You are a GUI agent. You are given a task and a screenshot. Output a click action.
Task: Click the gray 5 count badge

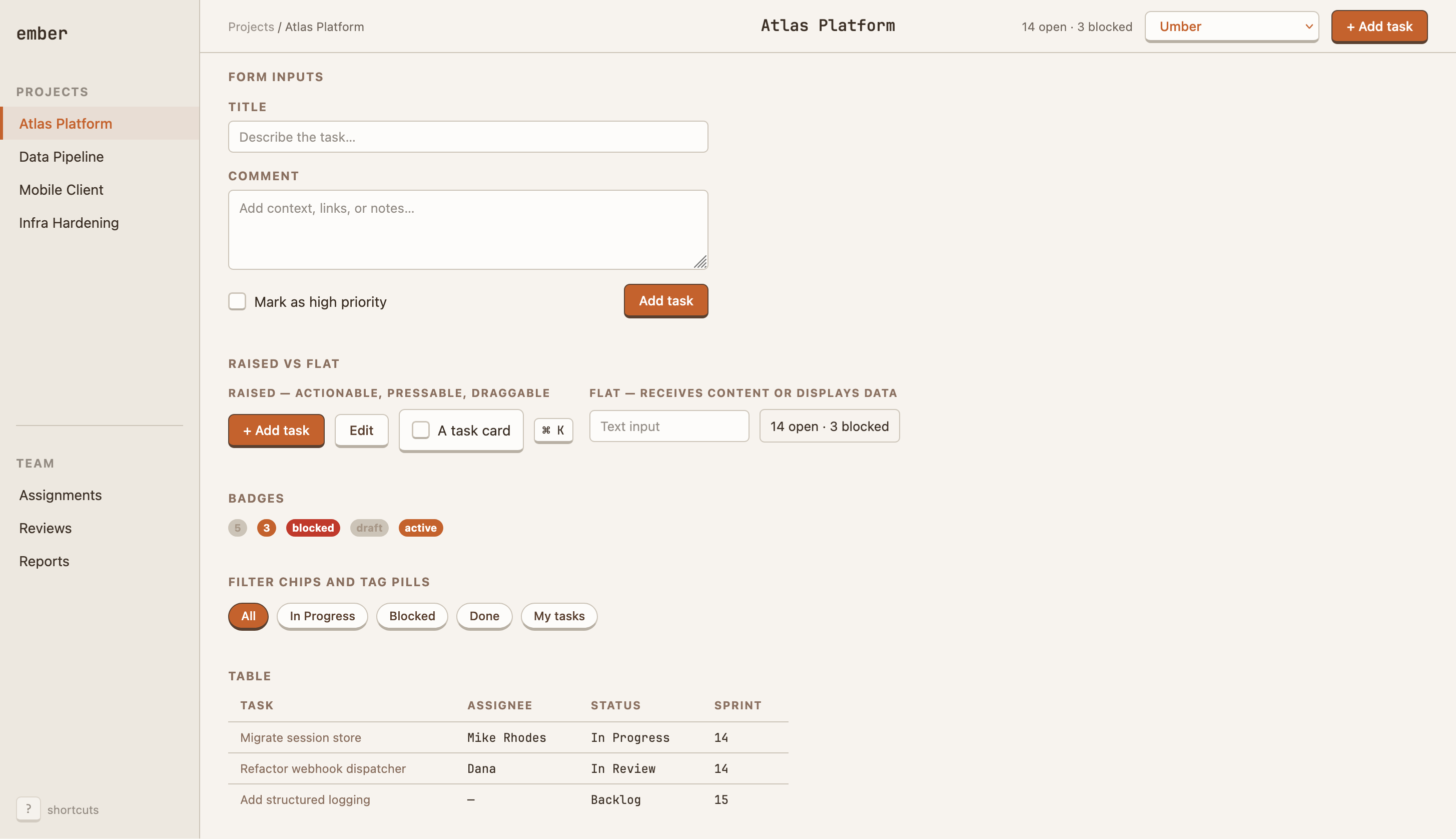point(237,528)
